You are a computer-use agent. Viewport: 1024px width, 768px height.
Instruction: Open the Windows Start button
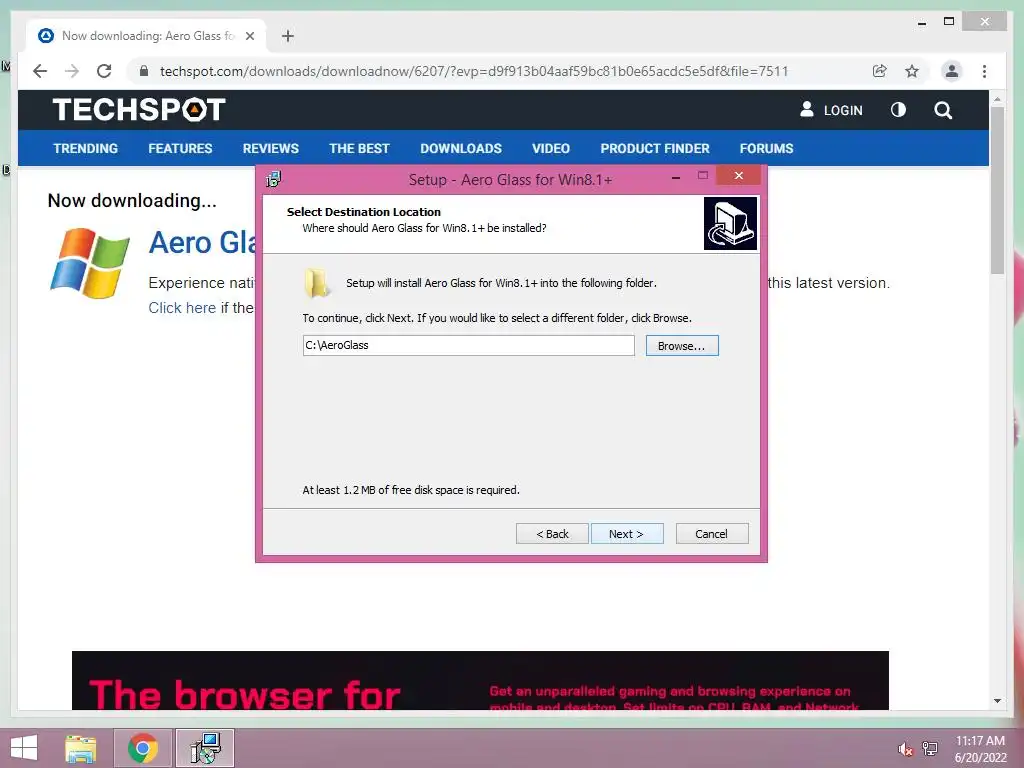pyautogui.click(x=24, y=748)
